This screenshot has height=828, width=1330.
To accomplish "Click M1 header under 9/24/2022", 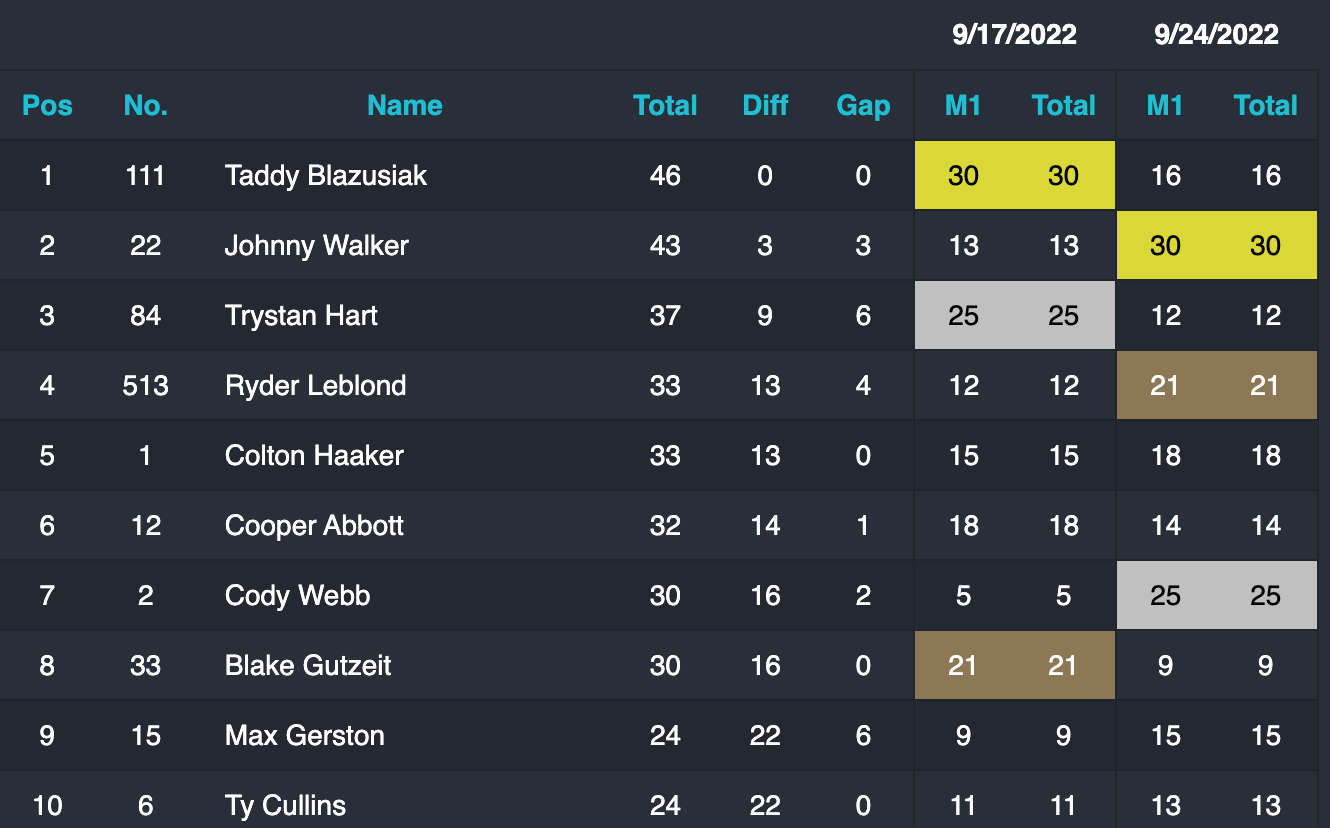I will tap(1165, 105).
